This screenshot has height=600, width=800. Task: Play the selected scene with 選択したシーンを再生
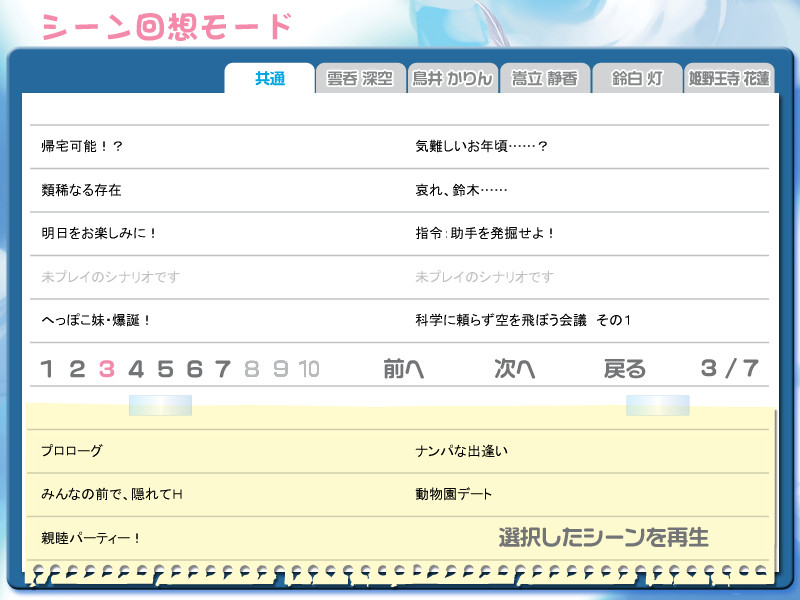click(x=603, y=538)
